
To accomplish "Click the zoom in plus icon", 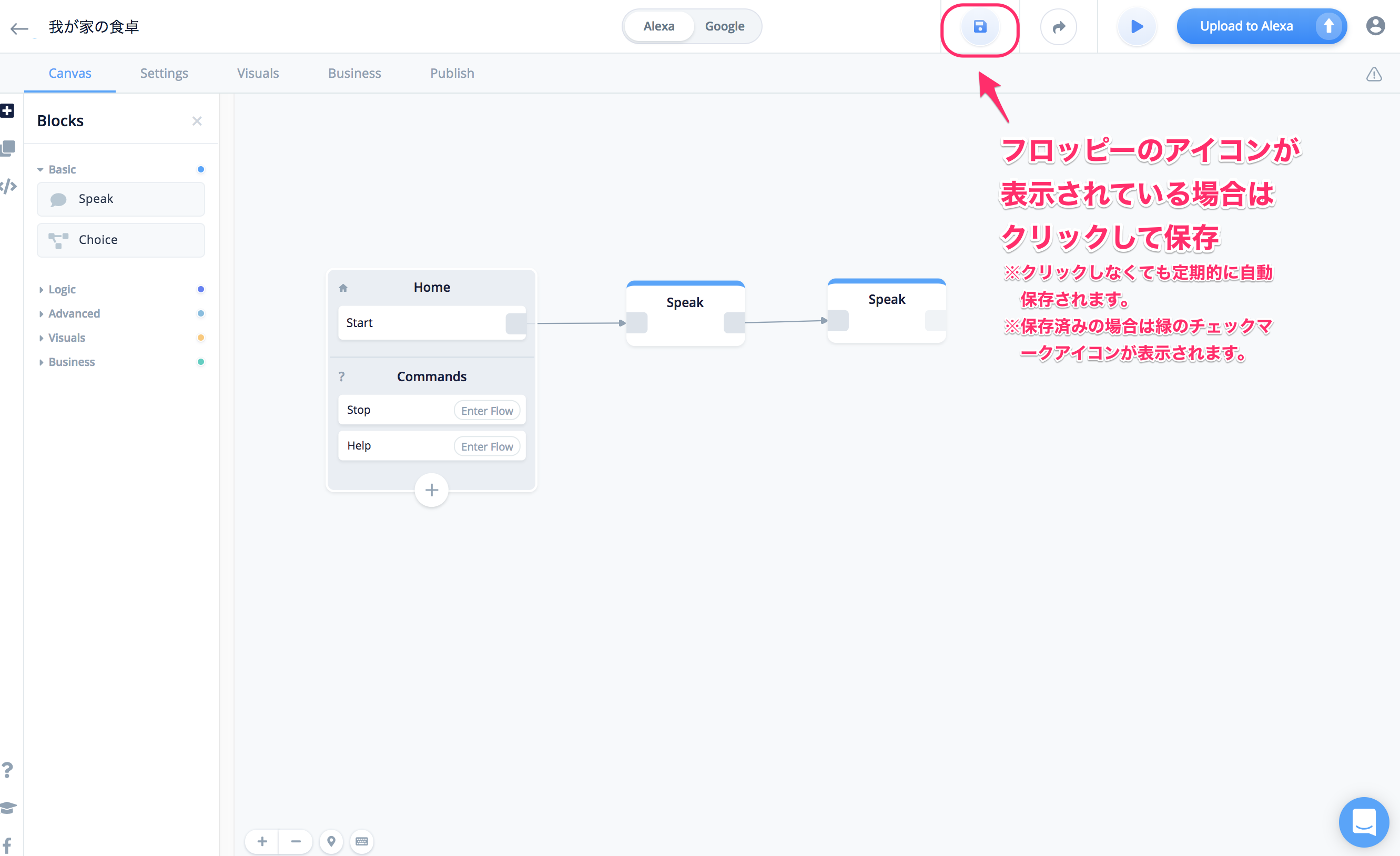I will [x=262, y=841].
